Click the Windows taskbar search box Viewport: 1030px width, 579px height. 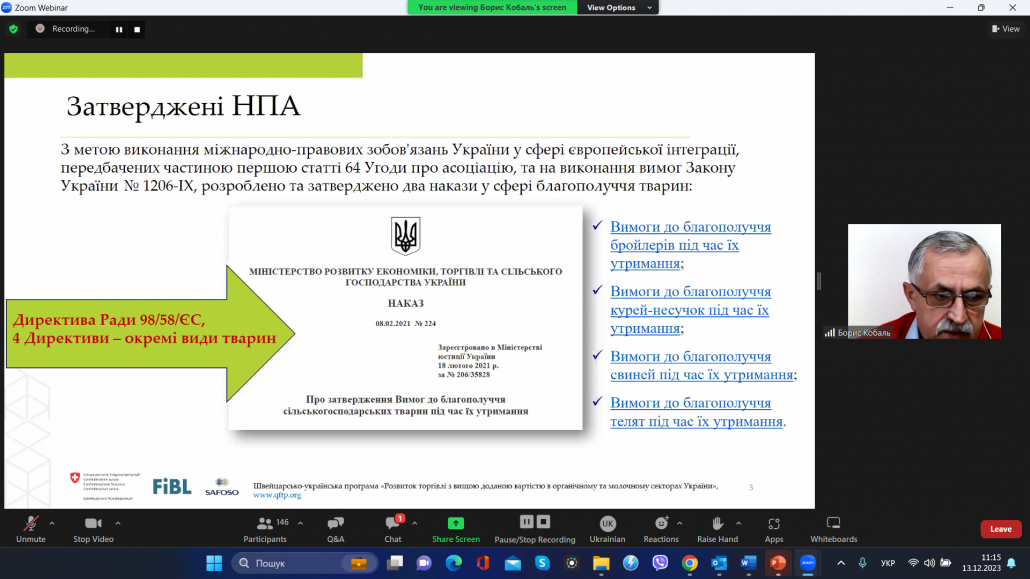(x=300, y=563)
